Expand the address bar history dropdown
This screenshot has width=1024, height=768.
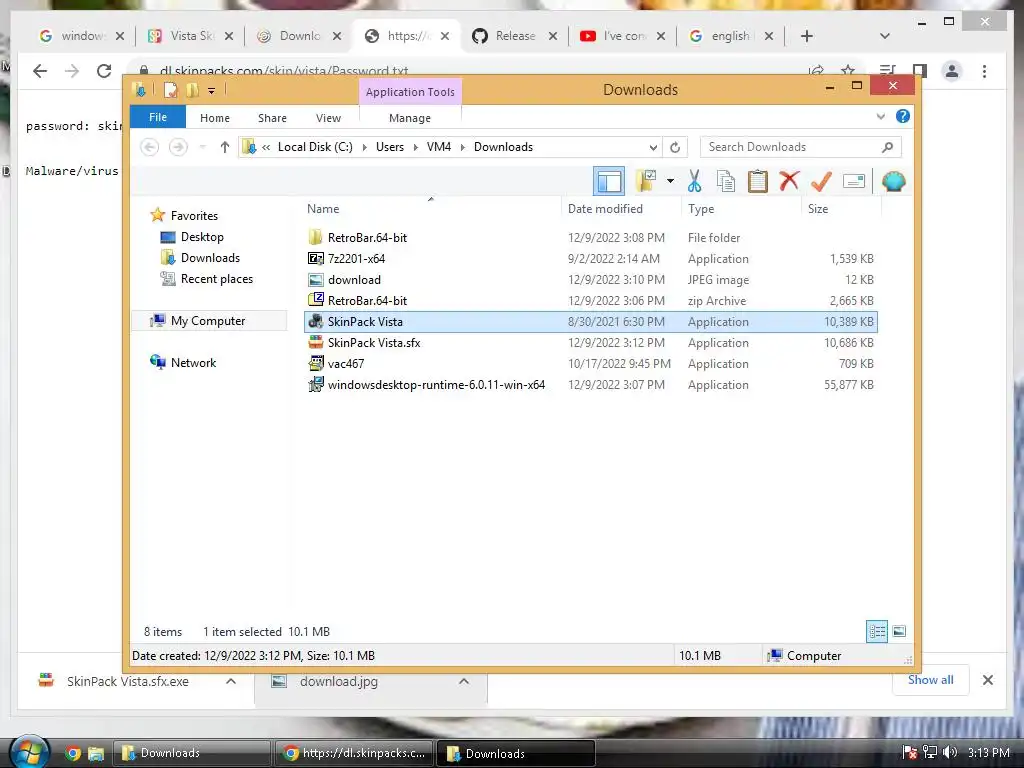coord(653,147)
